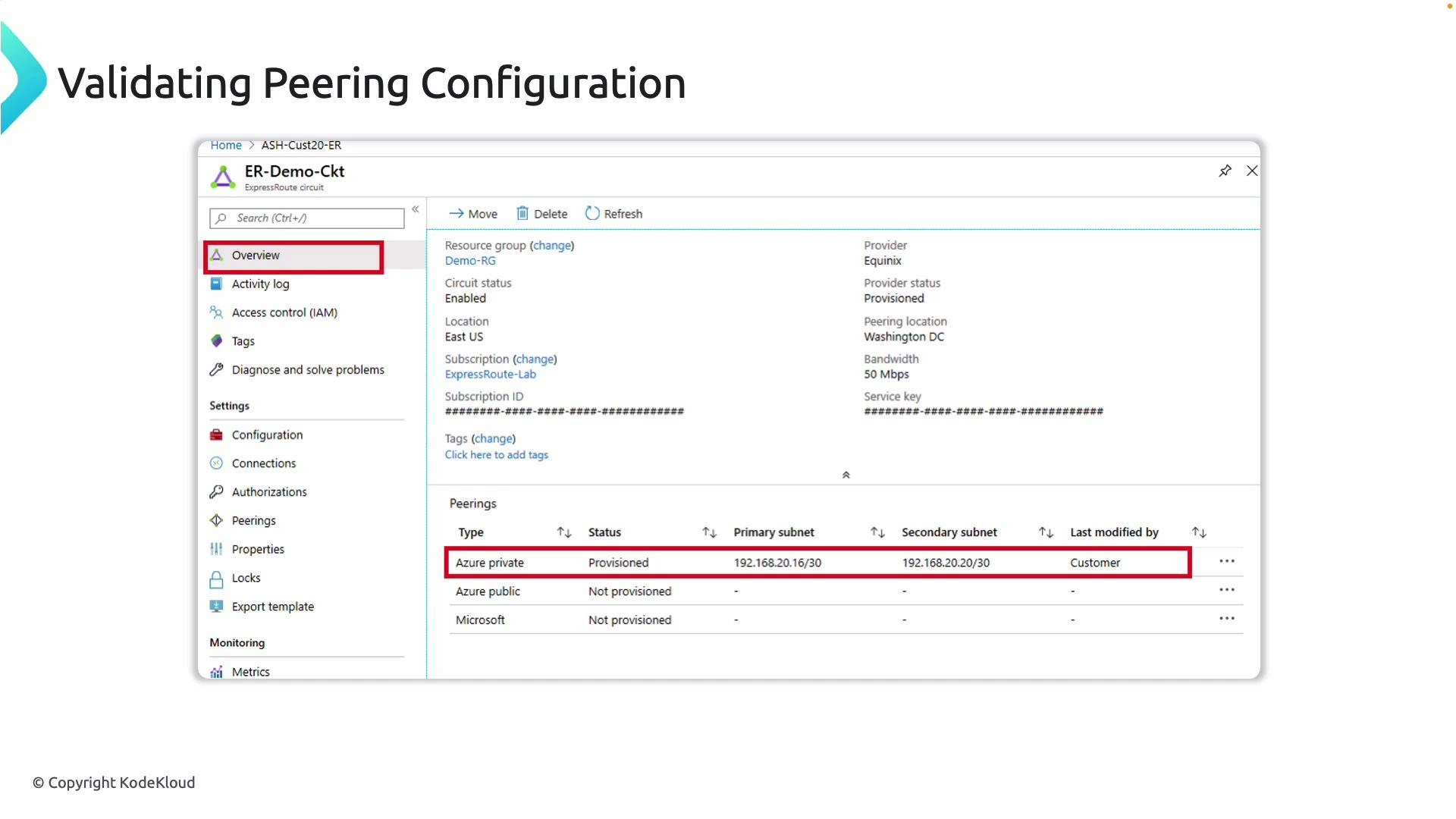Open the Demo-RG resource group
Viewport: 1456px width, 819px height.
tap(469, 260)
